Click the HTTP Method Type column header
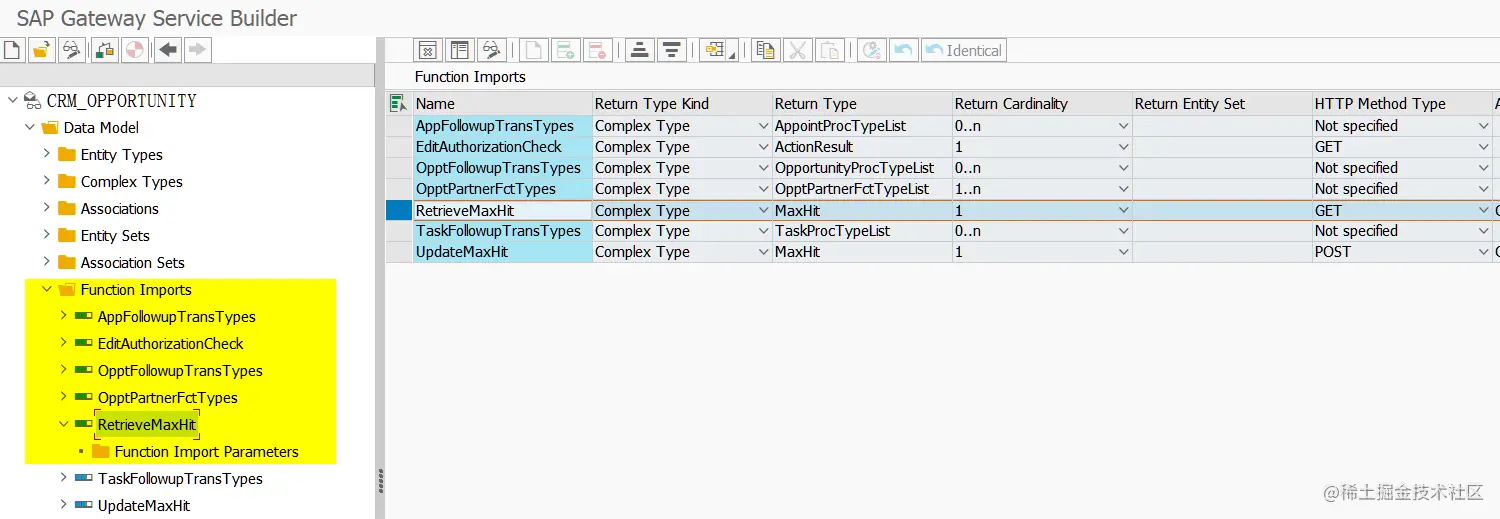The width and height of the screenshot is (1500, 519). (1403, 103)
